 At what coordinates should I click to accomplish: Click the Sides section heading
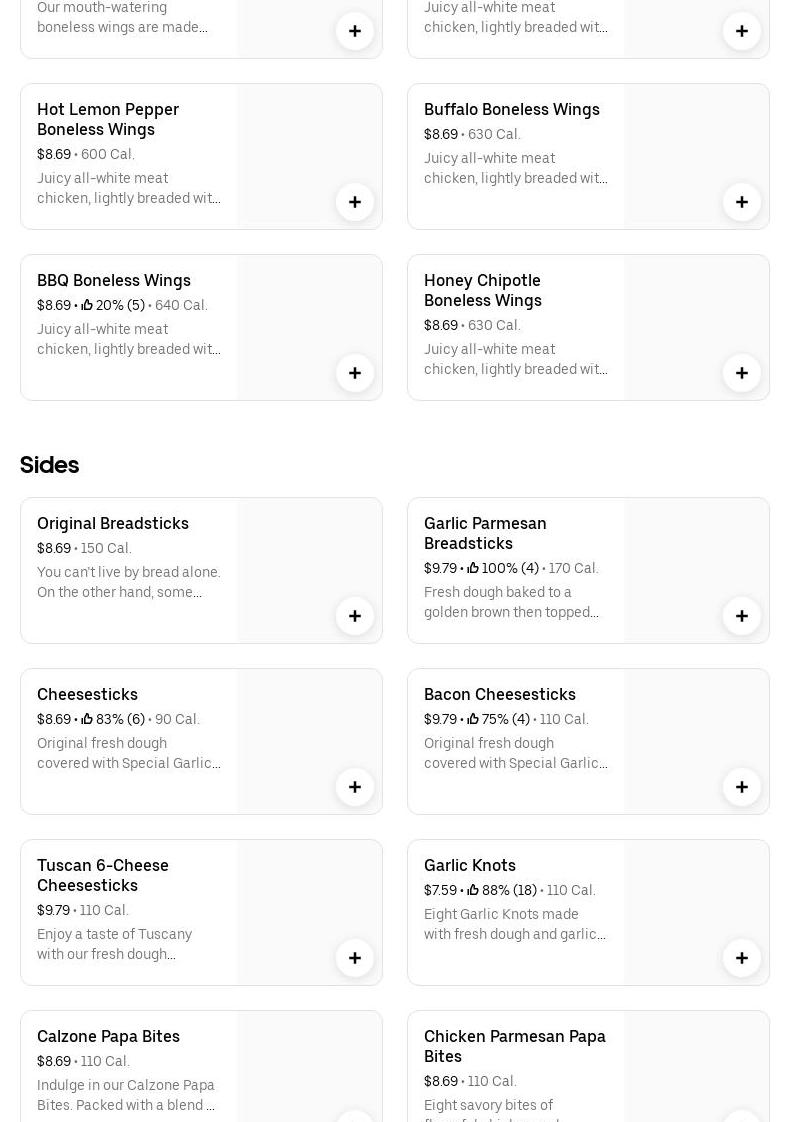(x=49, y=465)
